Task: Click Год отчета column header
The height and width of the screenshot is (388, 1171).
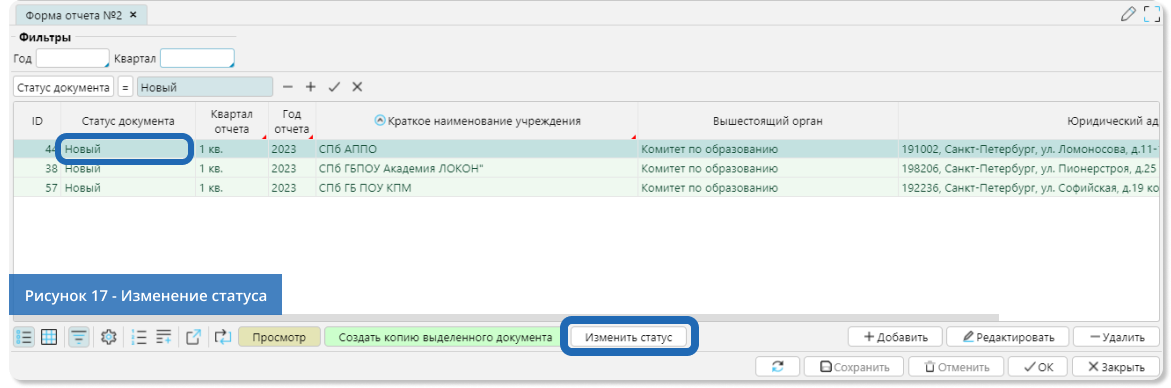Action: [292, 121]
